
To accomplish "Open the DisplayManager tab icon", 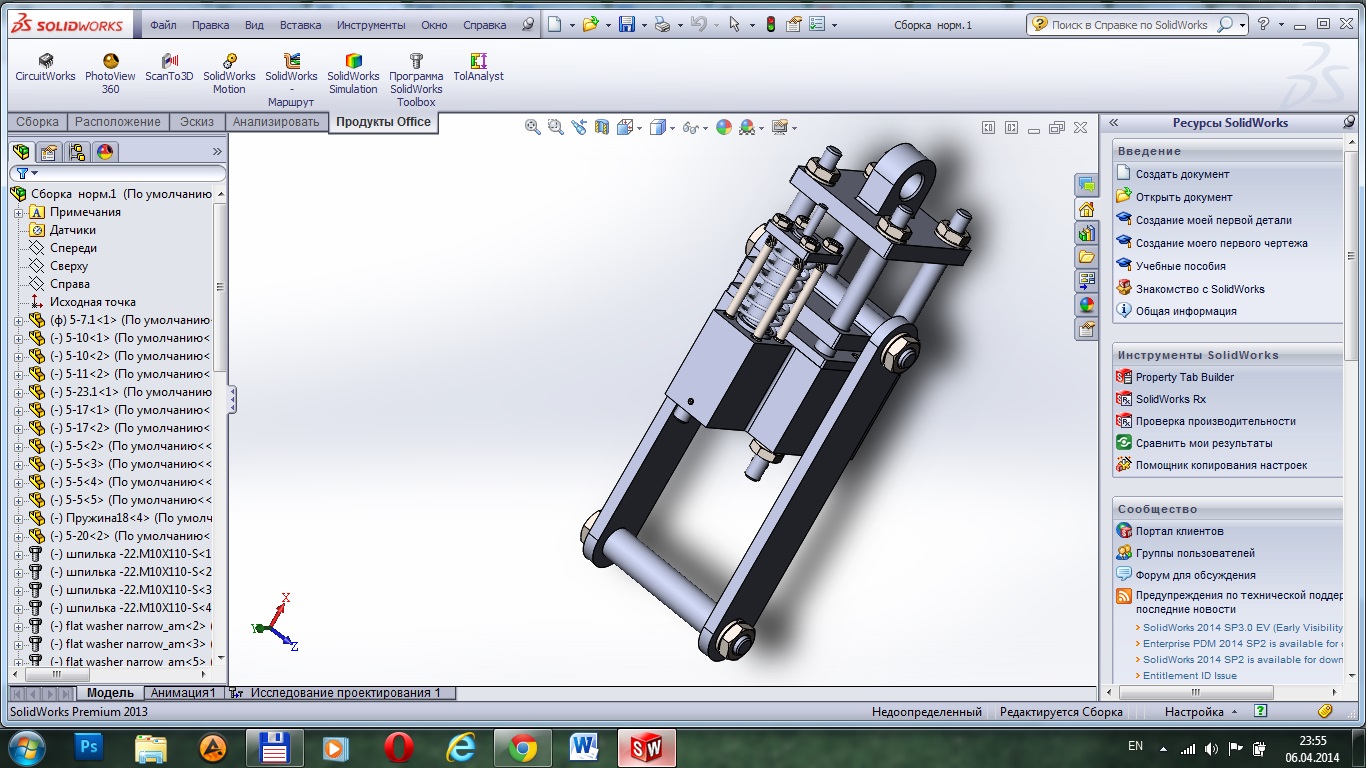I will pos(105,152).
